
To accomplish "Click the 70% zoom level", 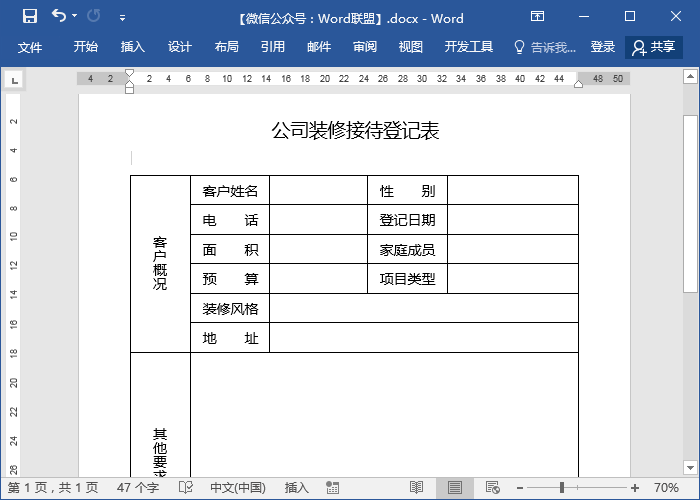I will pos(666,488).
